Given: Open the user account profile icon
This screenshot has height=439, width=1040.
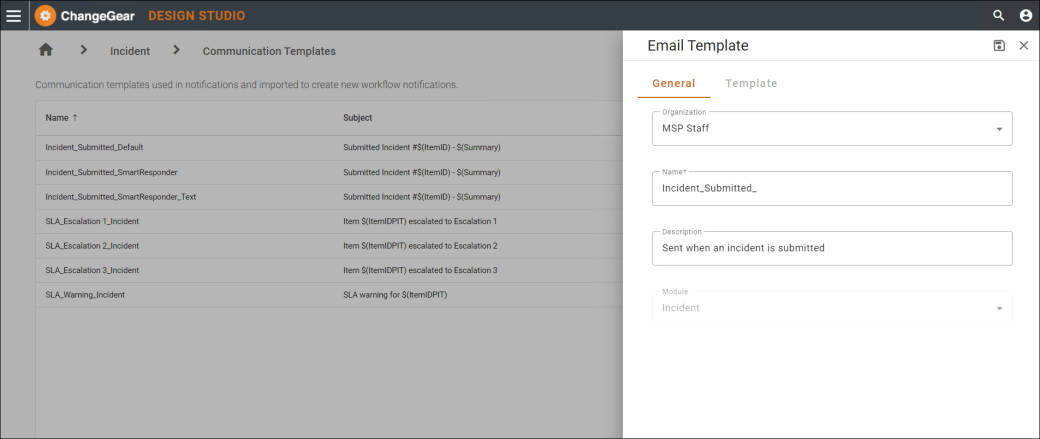Looking at the screenshot, I should (1025, 15).
